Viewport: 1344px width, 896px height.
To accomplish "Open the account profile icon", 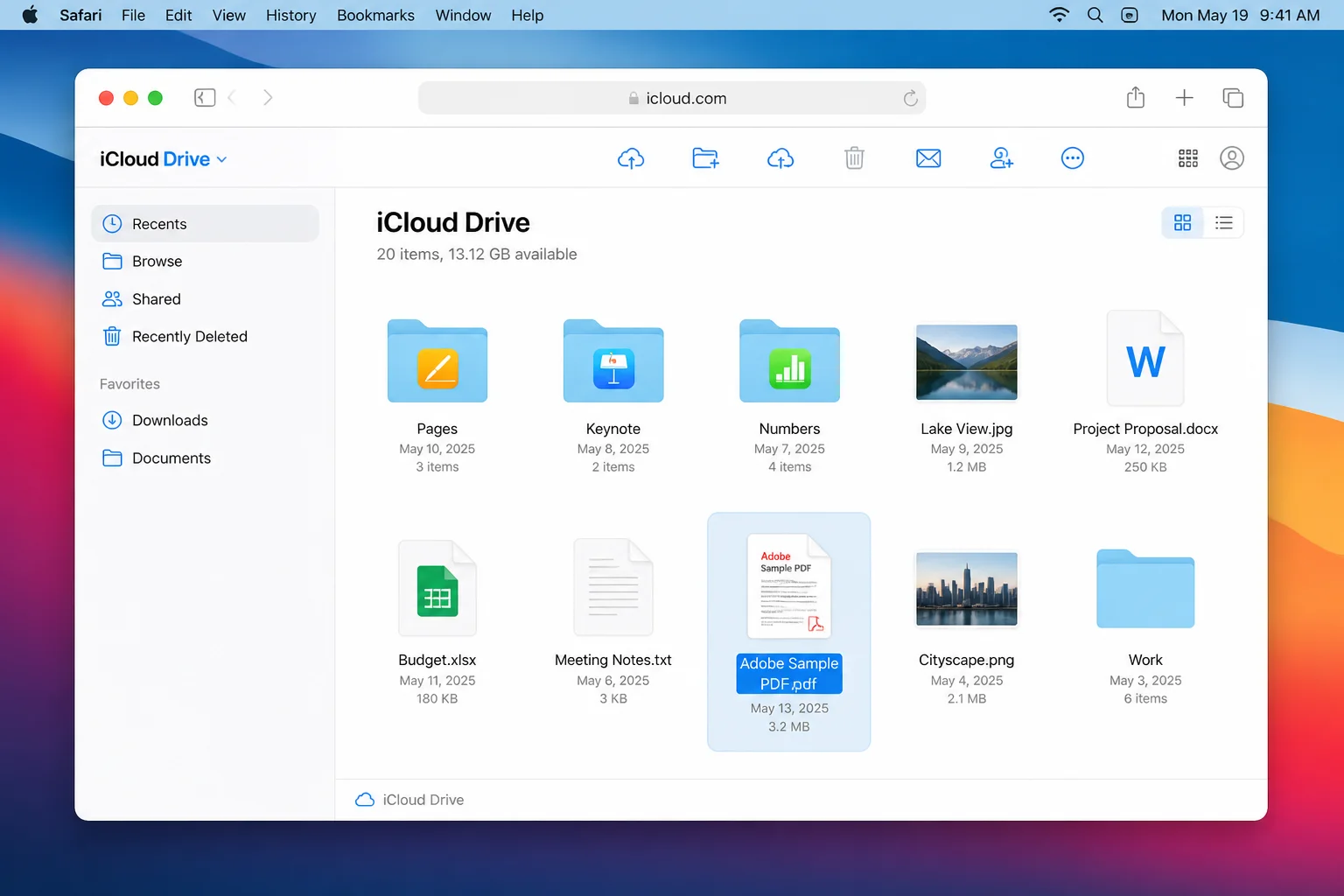I will point(1232,158).
